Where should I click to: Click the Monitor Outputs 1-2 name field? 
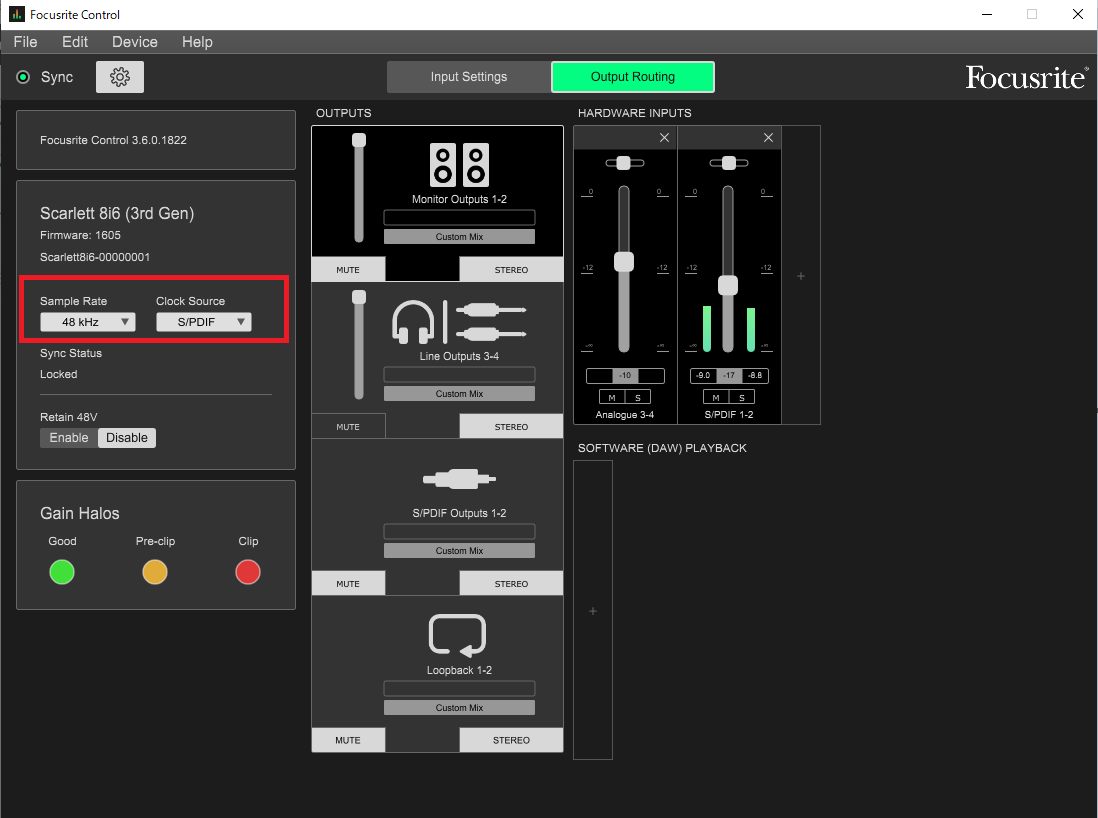click(459, 217)
